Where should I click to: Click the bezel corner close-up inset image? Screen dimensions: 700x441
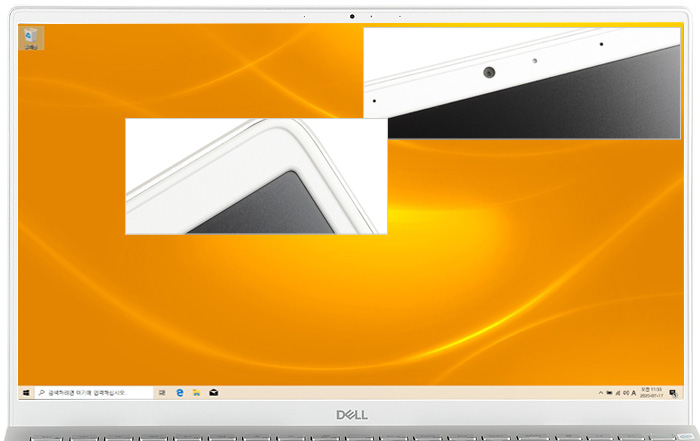(x=256, y=176)
